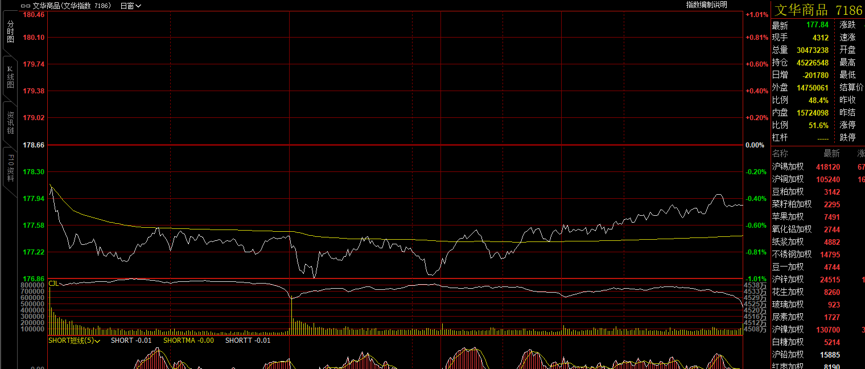This screenshot has width=865, height=369.
Task: Click the 180.46 top price axis label
Action: [x=33, y=14]
